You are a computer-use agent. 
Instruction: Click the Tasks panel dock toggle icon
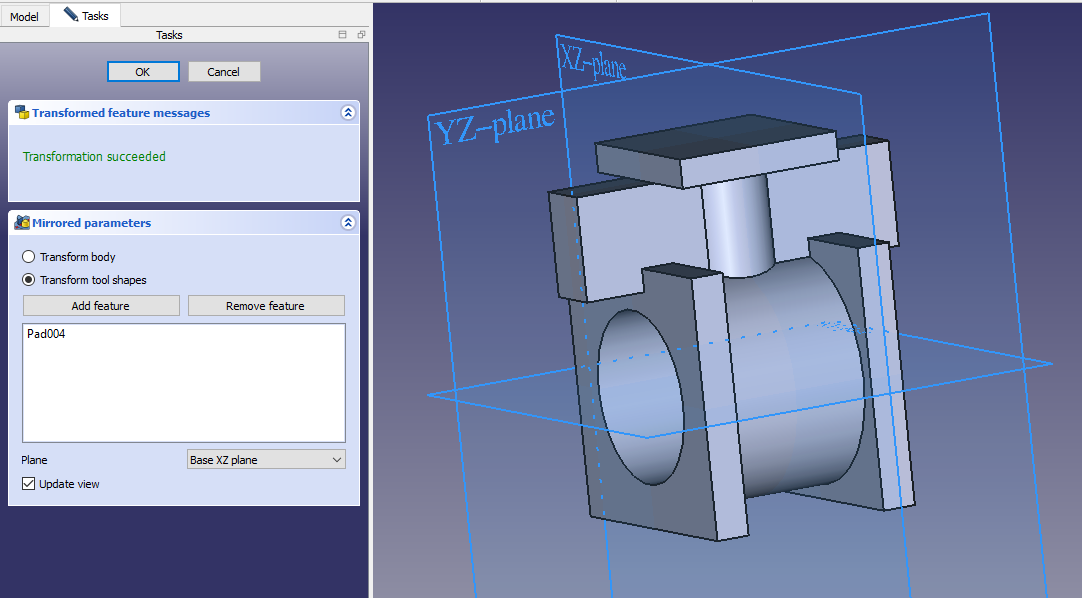[x=342, y=34]
